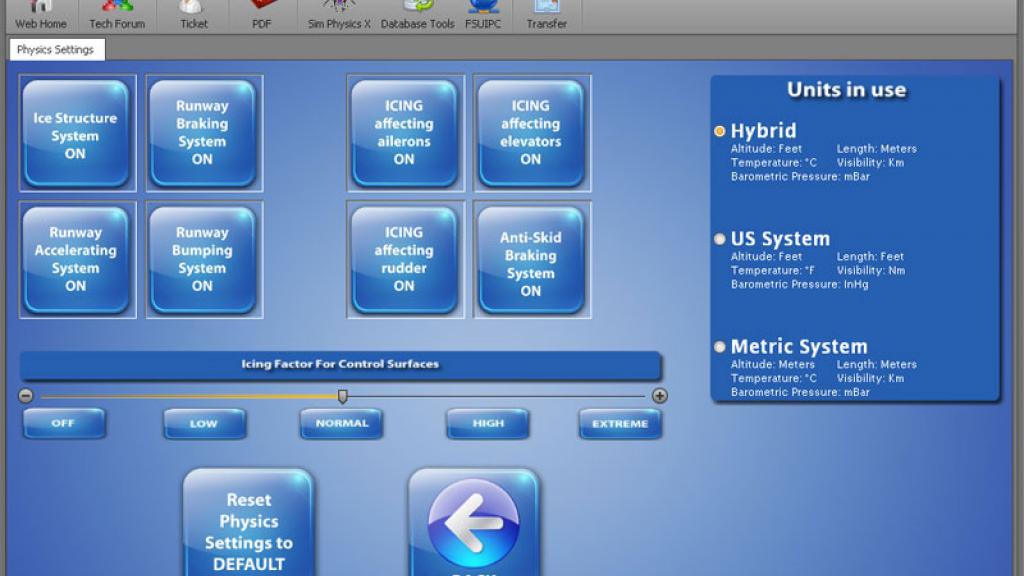Switch to the Physics Settings tab
Viewport: 1024px width, 576px height.
point(56,50)
